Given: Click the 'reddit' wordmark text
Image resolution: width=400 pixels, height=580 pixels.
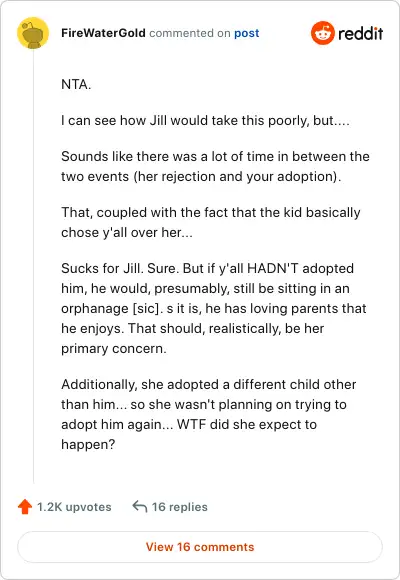Looking at the screenshot, I should 360,33.
